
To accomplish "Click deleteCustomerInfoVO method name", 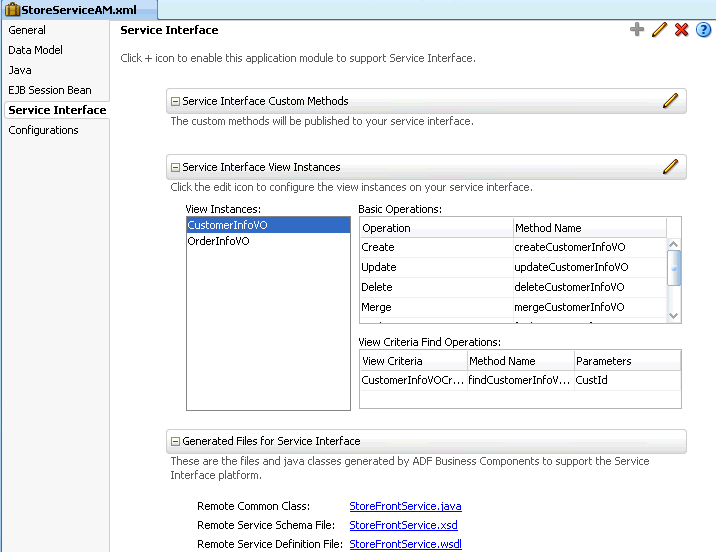I will (x=569, y=287).
